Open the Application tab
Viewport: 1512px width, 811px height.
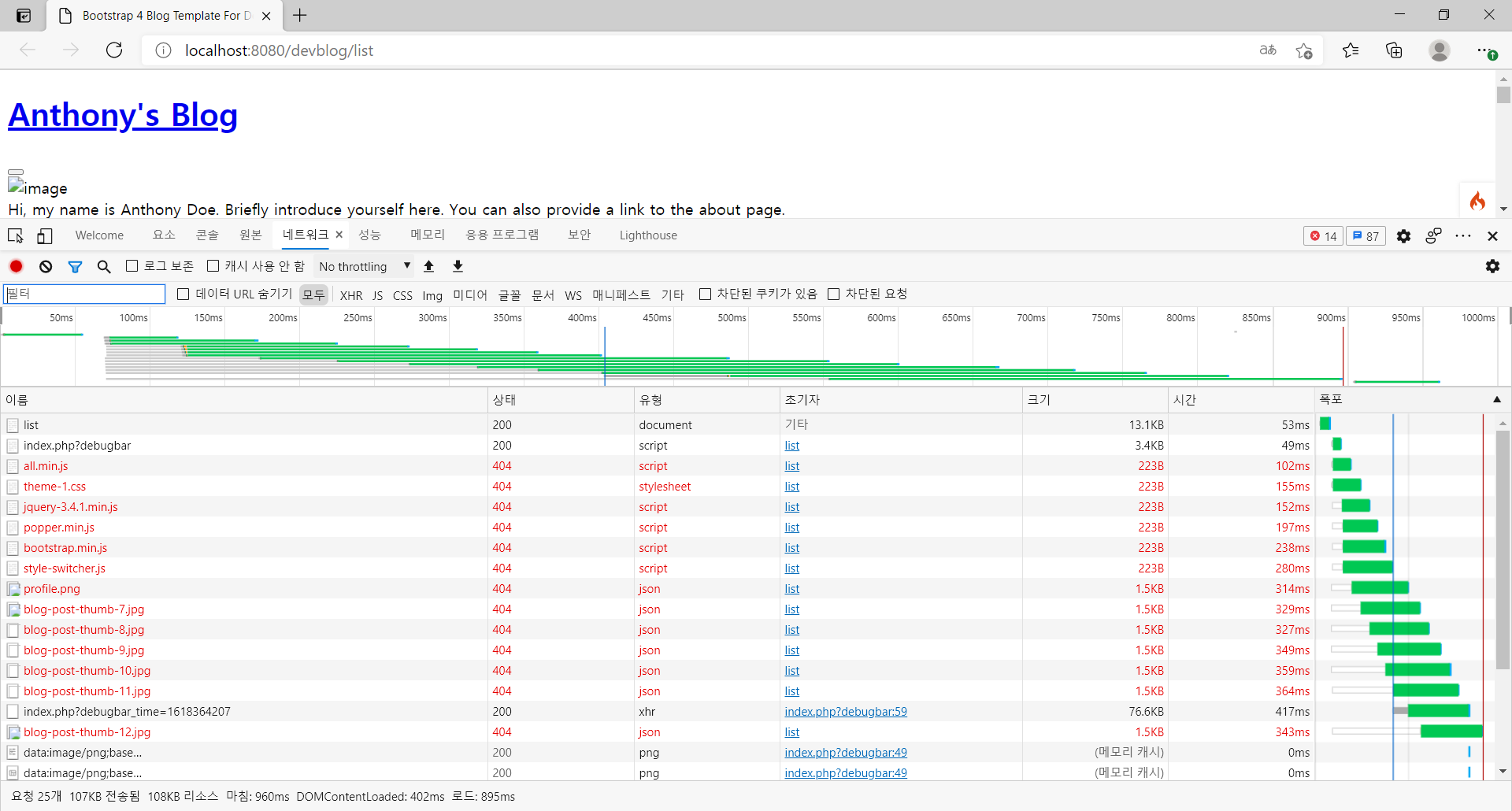(x=502, y=235)
